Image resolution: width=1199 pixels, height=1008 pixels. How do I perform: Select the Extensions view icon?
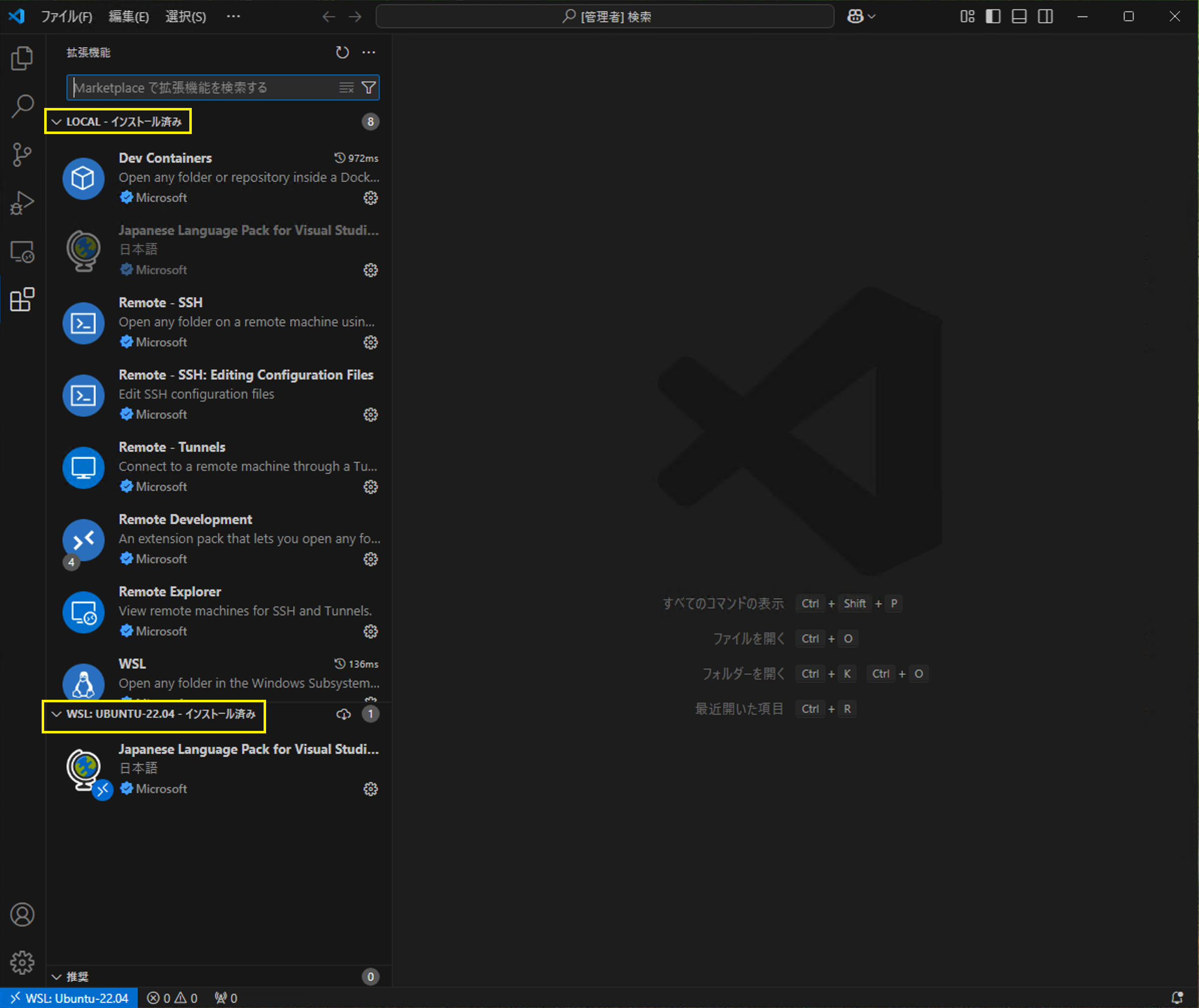point(22,299)
